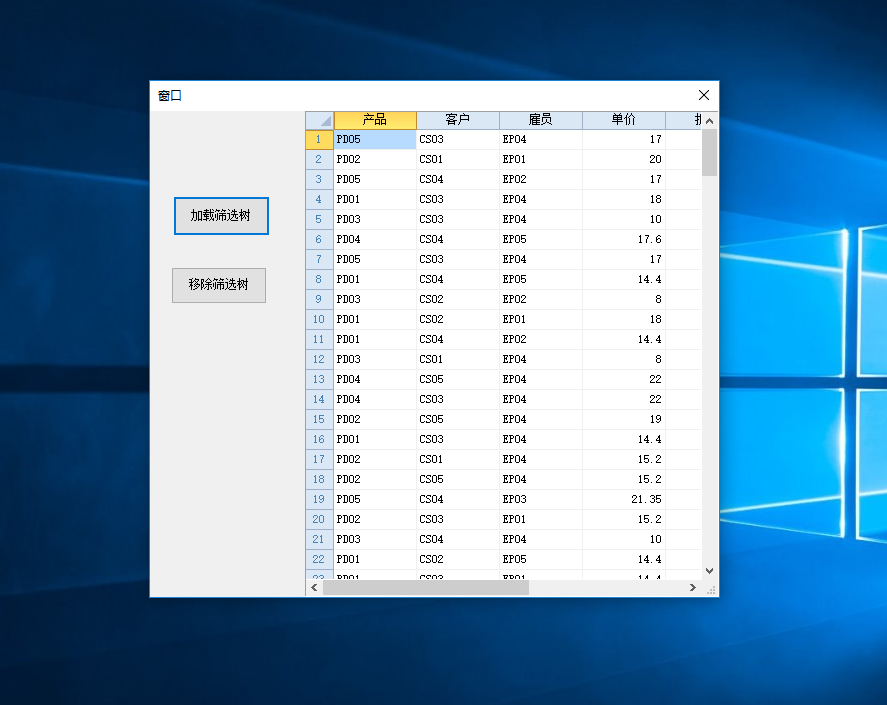This screenshot has width=887, height=705.
Task: Select row header number 22
Action: coord(320,560)
